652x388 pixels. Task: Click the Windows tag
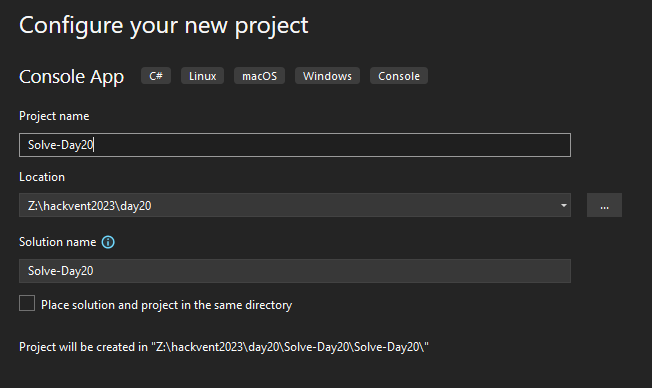click(x=327, y=76)
